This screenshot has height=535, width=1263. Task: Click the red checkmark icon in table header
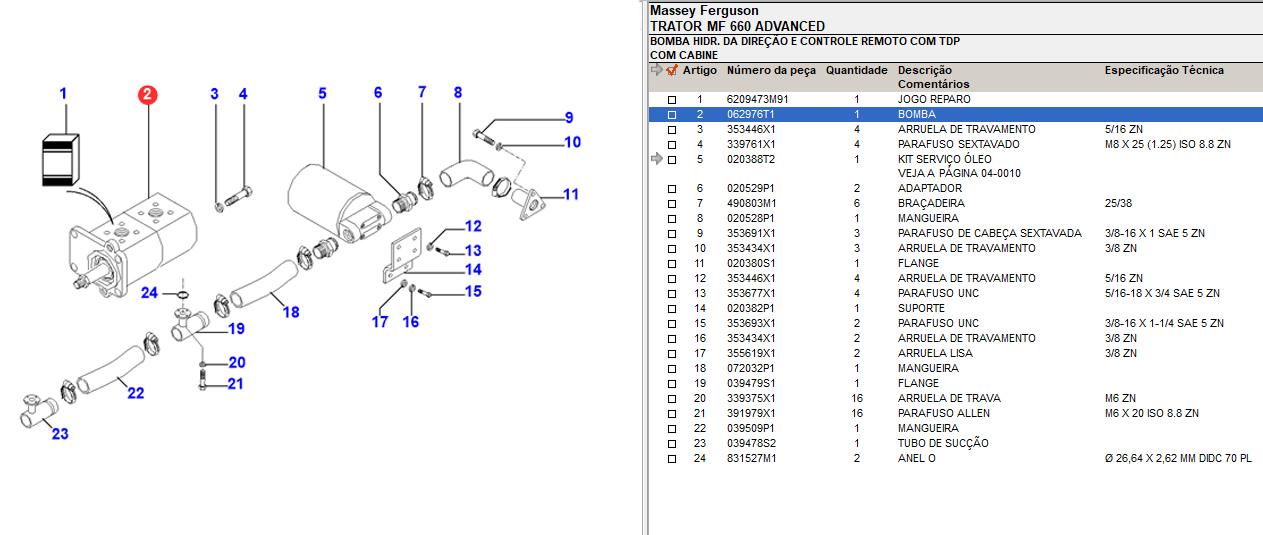(x=672, y=70)
